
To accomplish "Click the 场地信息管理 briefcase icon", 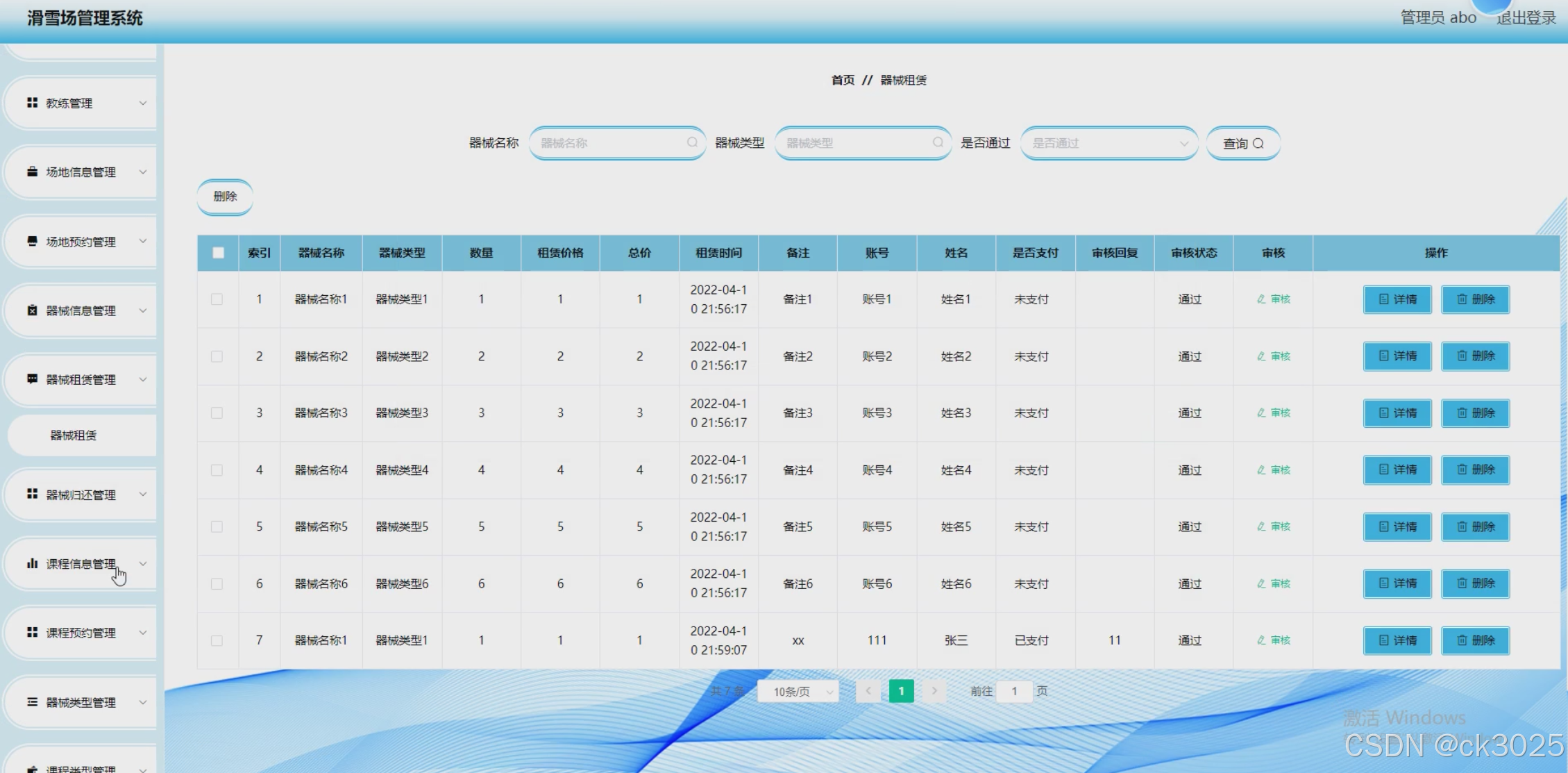I will 32,172.
